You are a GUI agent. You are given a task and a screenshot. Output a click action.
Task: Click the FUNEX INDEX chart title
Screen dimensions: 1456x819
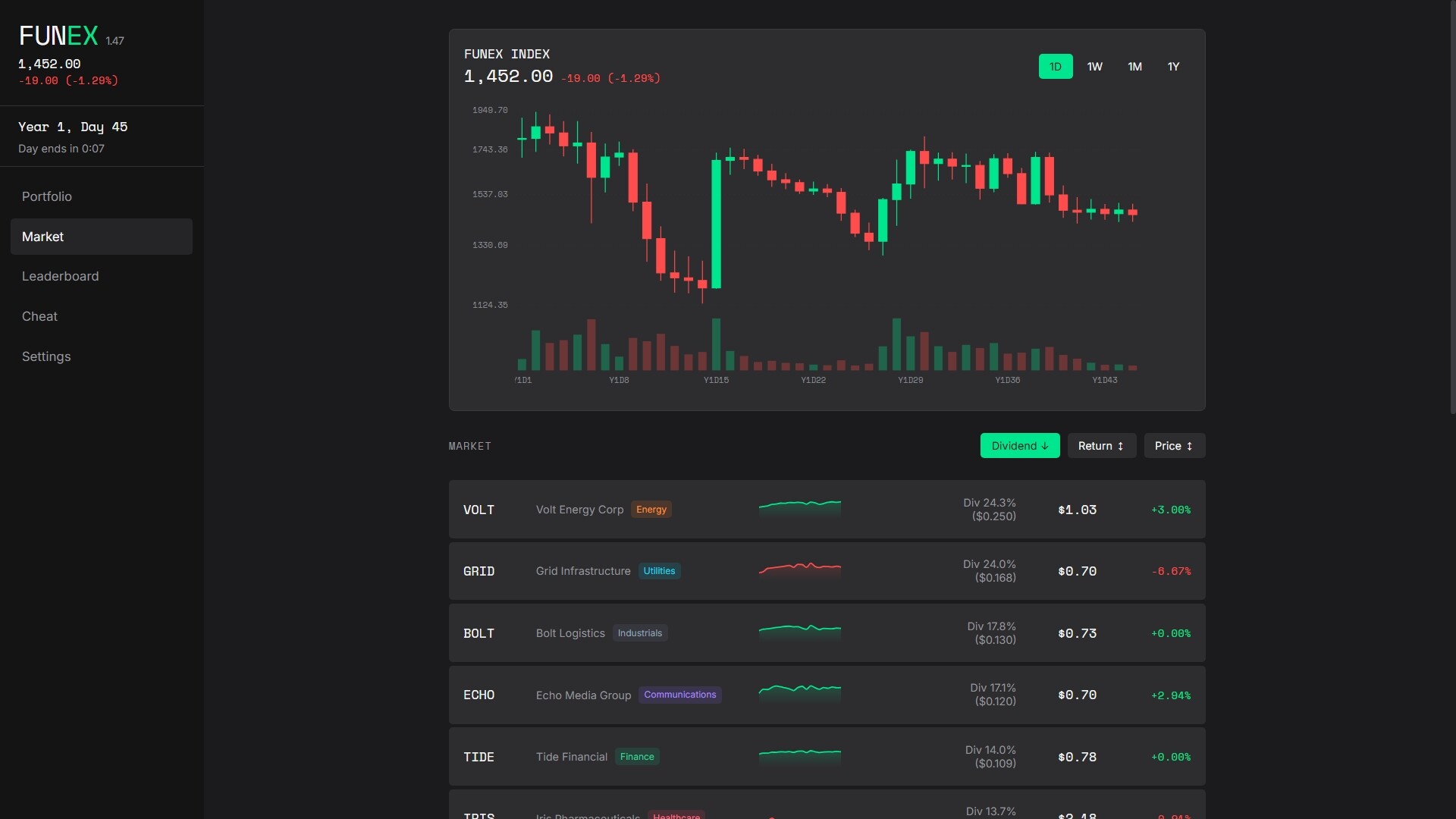click(x=507, y=54)
